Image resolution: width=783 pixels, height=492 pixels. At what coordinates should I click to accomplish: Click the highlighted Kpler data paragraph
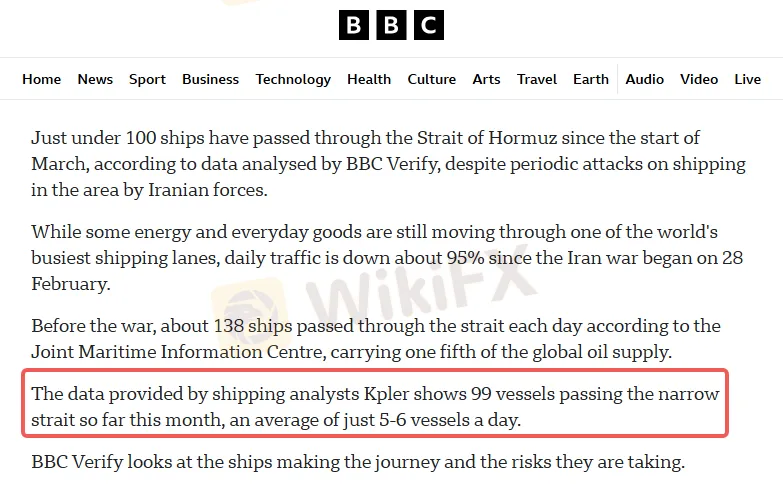pyautogui.click(x=375, y=406)
